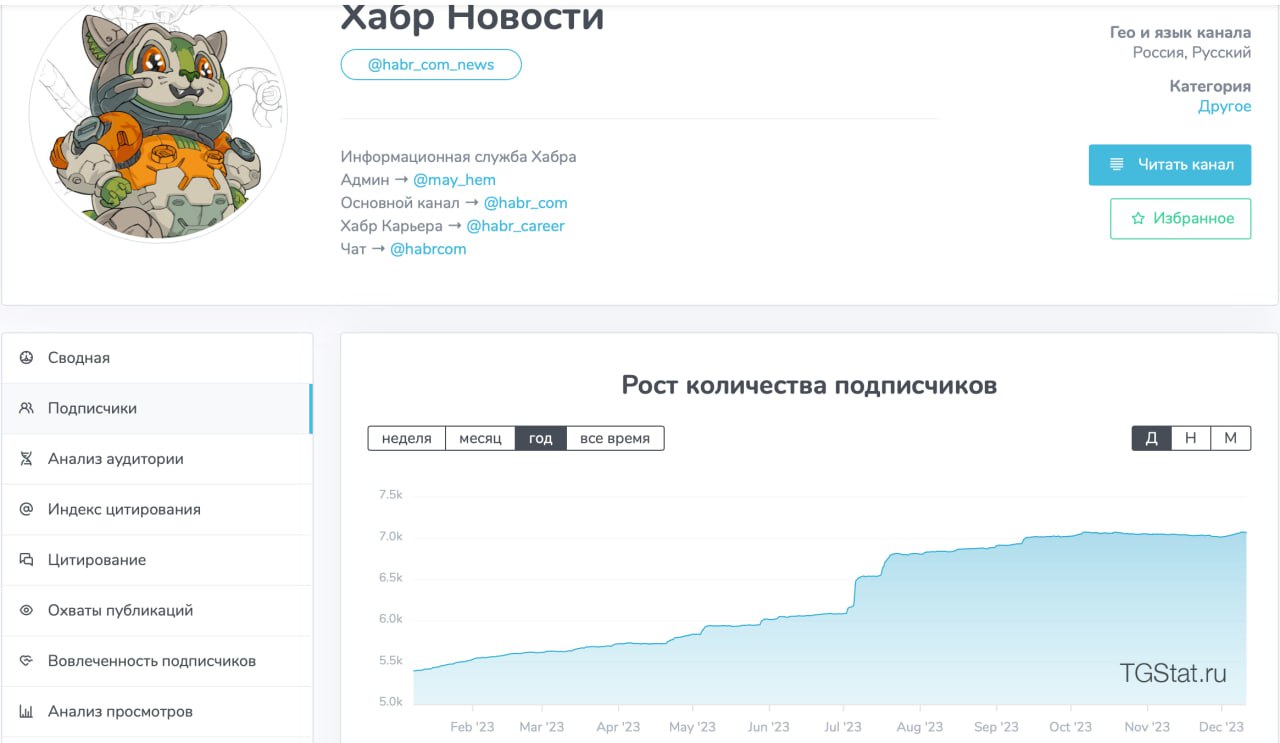Click the Анализ аудитории icon

point(27,459)
